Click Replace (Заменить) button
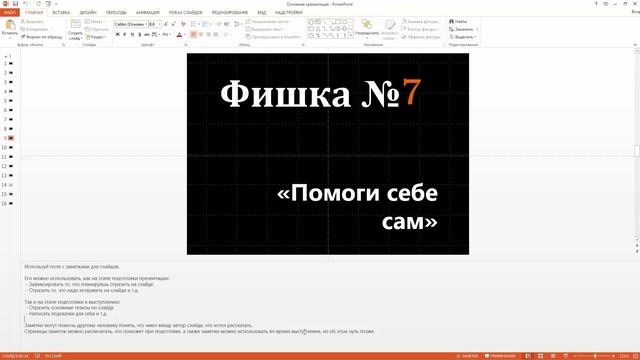The height and width of the screenshot is (360, 640). click(463, 29)
